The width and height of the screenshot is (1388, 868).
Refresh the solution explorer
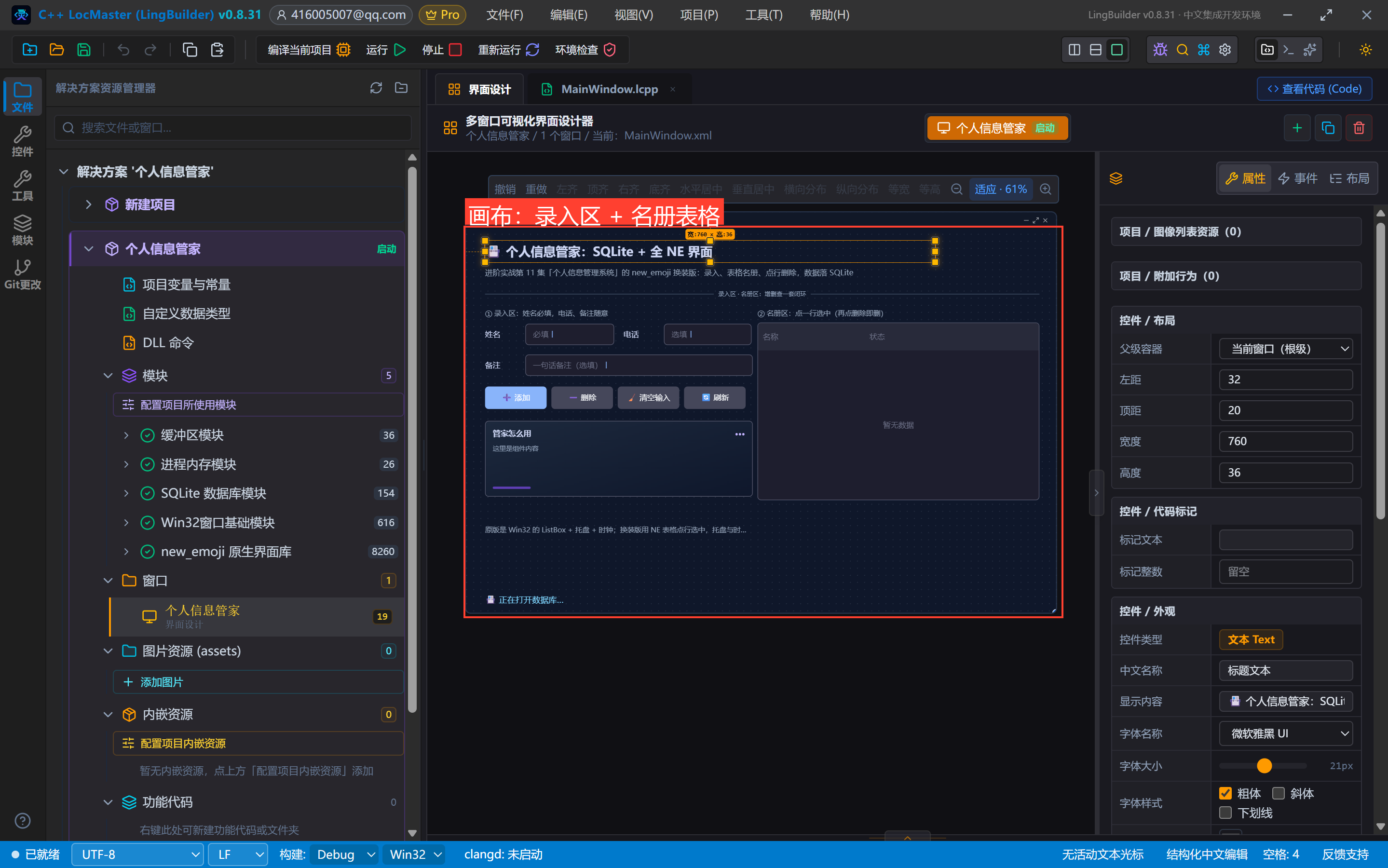[x=376, y=88]
